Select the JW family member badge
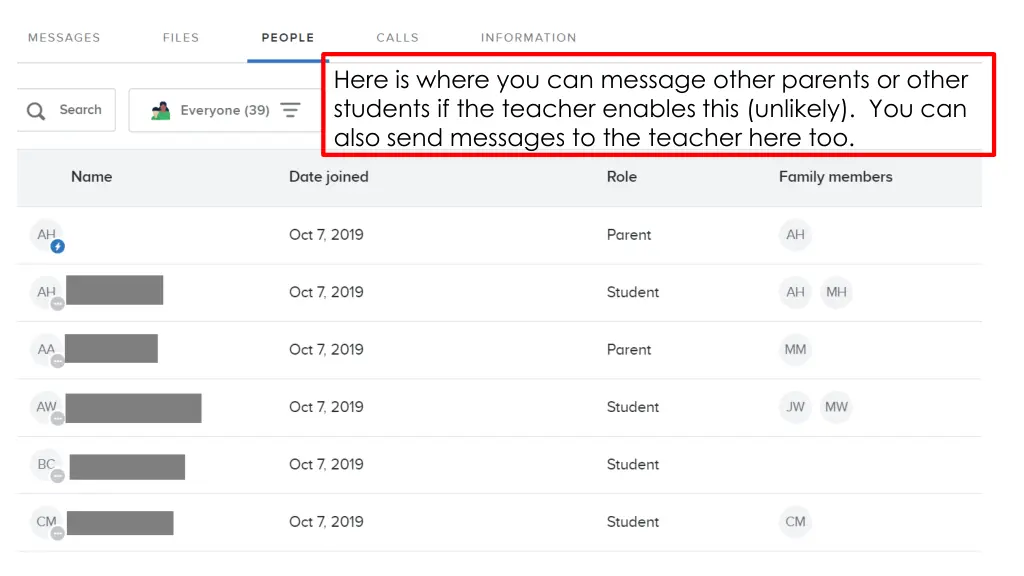 (795, 407)
